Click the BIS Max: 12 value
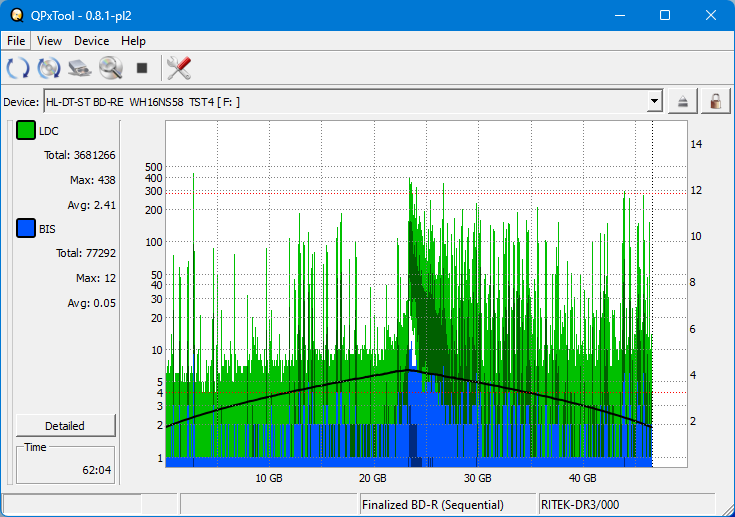 tap(96, 278)
